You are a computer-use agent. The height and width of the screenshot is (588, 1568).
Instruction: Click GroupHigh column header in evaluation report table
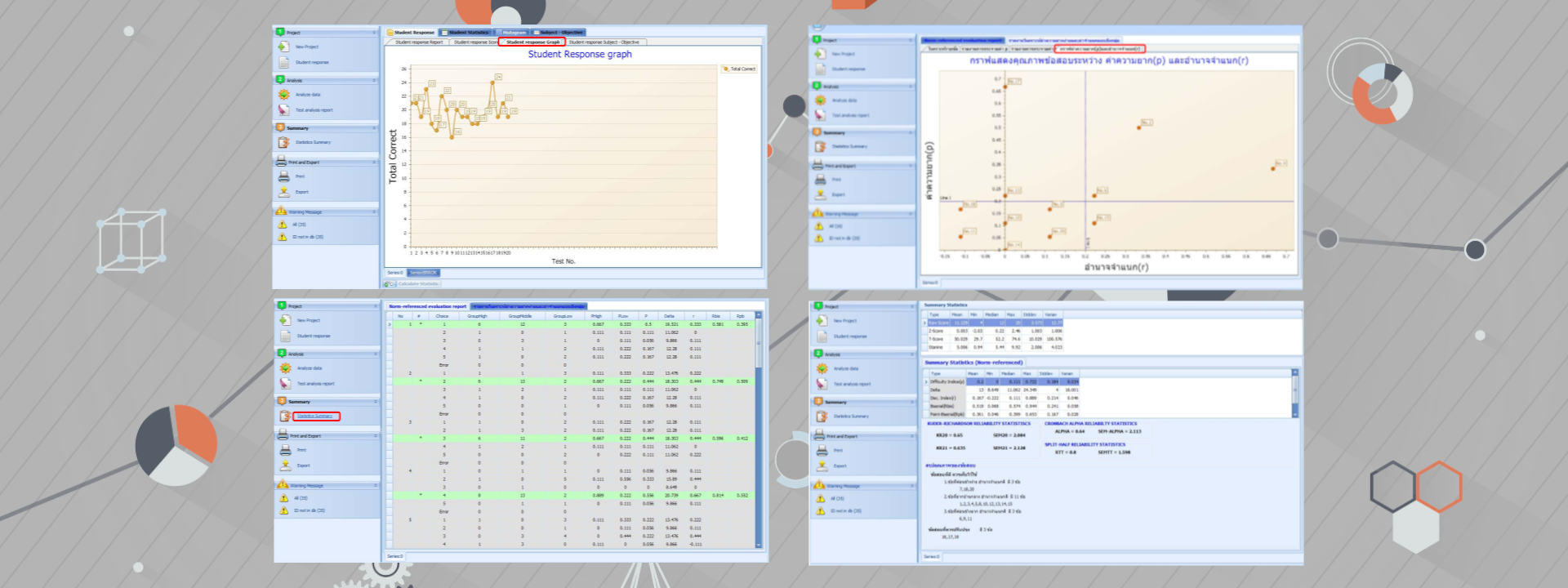point(477,316)
